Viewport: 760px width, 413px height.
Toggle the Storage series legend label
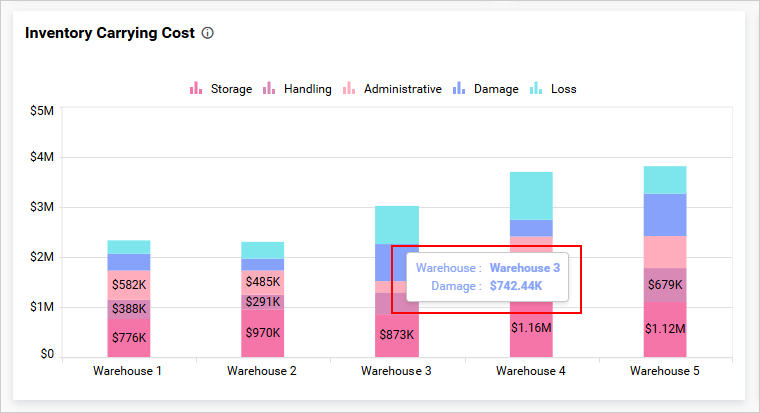pyautogui.click(x=231, y=89)
